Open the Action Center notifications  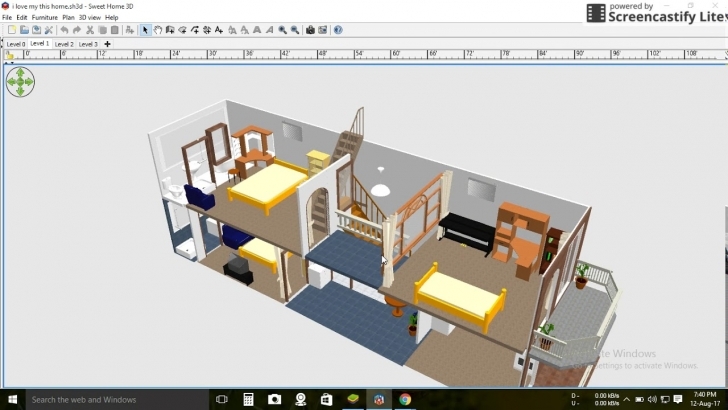678,399
